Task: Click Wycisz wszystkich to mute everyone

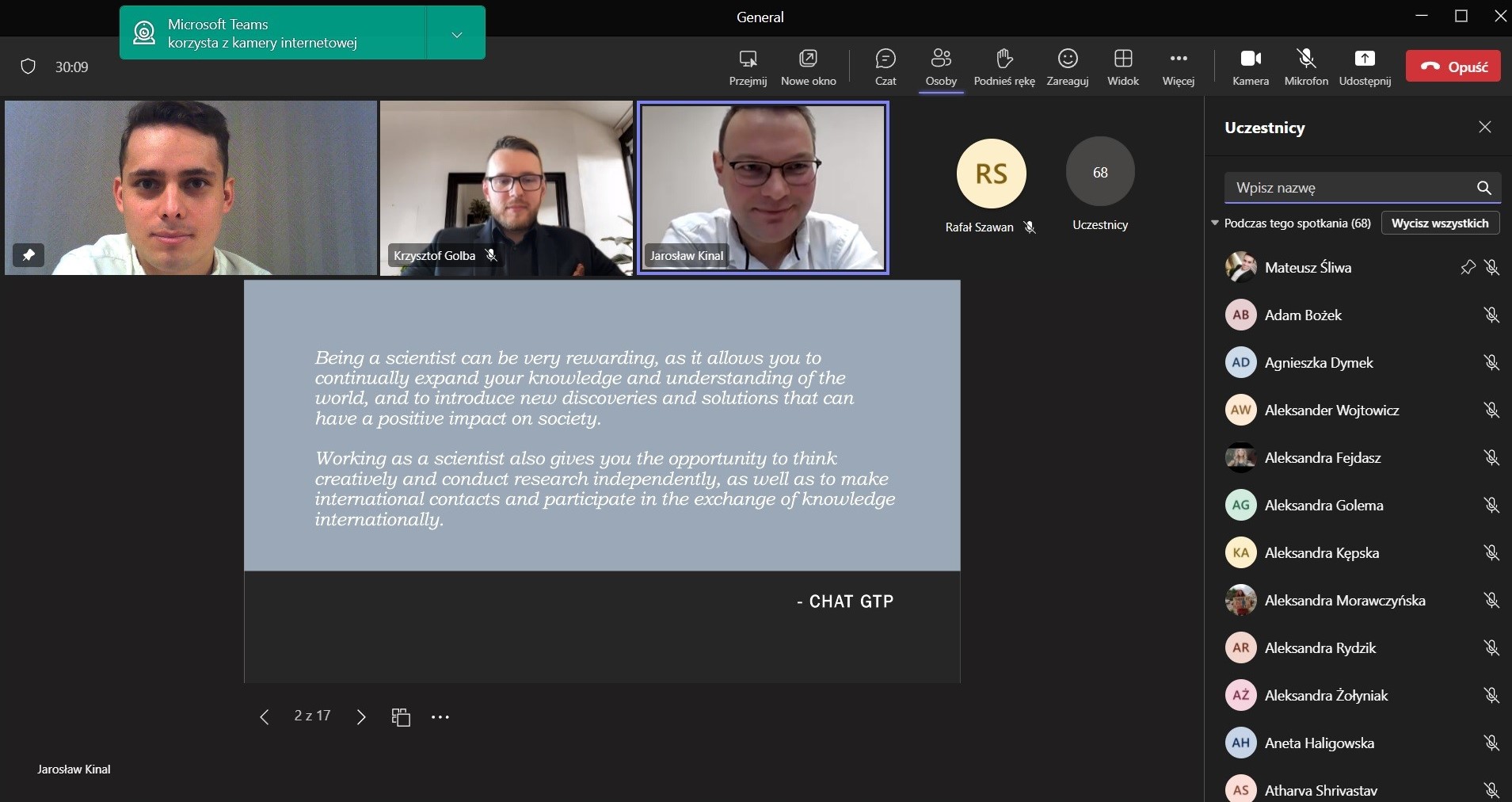Action: click(x=1439, y=223)
